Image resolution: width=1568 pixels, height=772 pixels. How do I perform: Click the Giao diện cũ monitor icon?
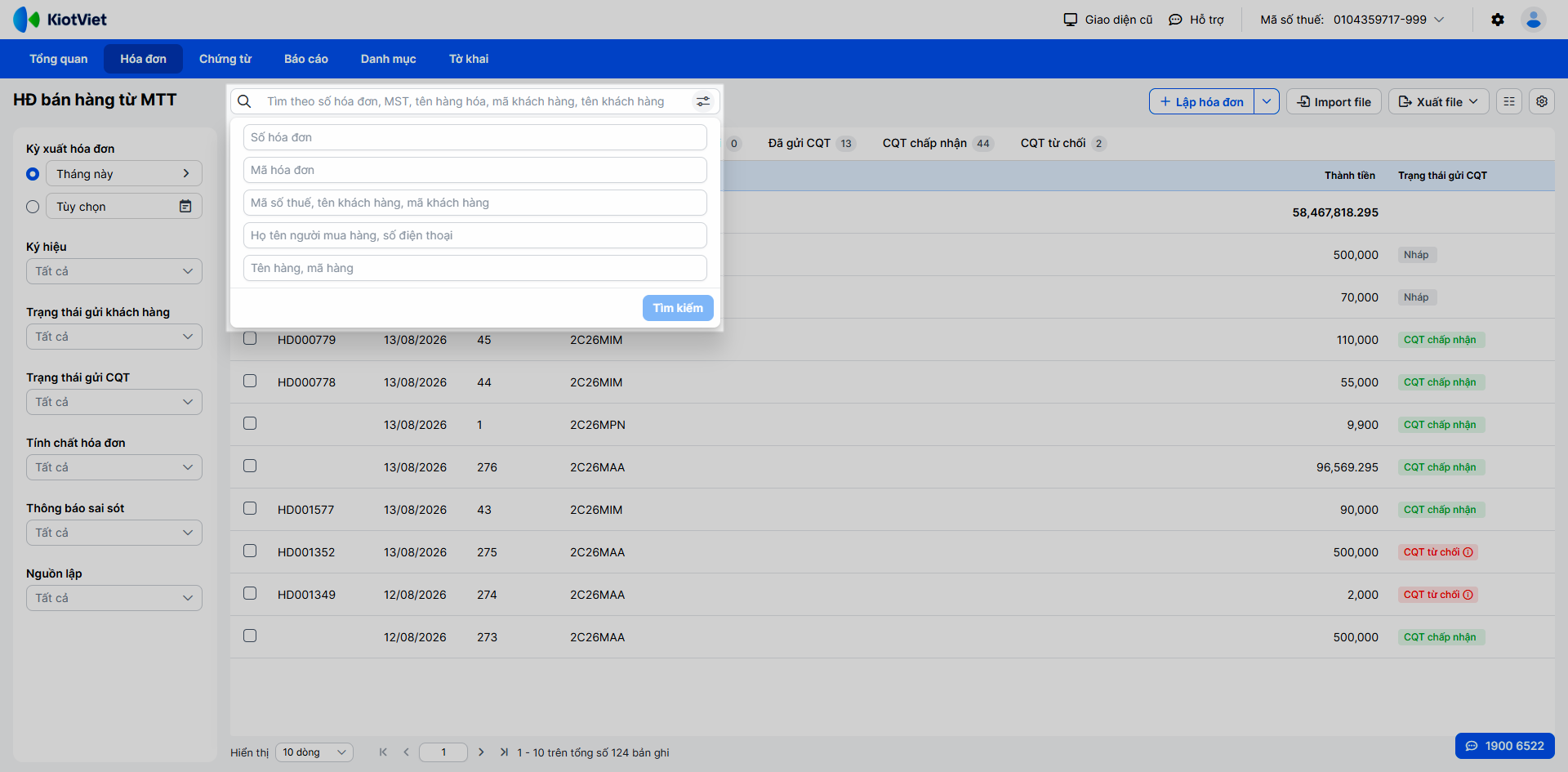[1071, 20]
